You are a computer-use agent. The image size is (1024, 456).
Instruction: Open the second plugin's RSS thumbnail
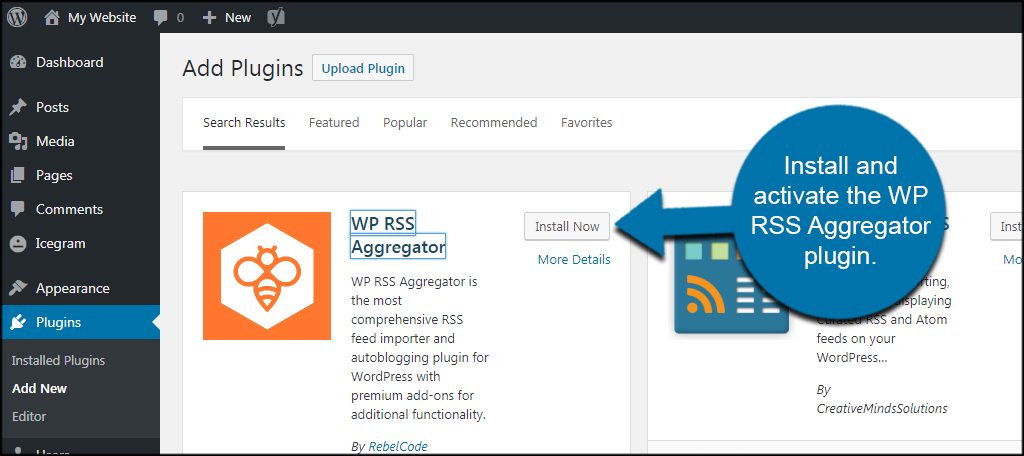pyautogui.click(x=731, y=287)
